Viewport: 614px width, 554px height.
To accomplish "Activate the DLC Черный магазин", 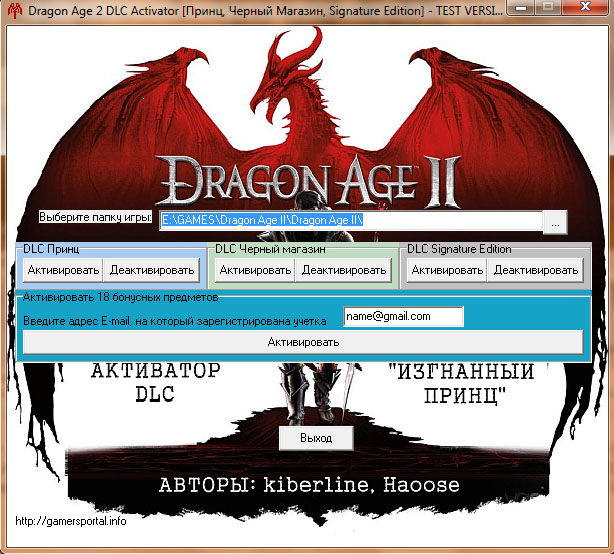I will point(255,270).
